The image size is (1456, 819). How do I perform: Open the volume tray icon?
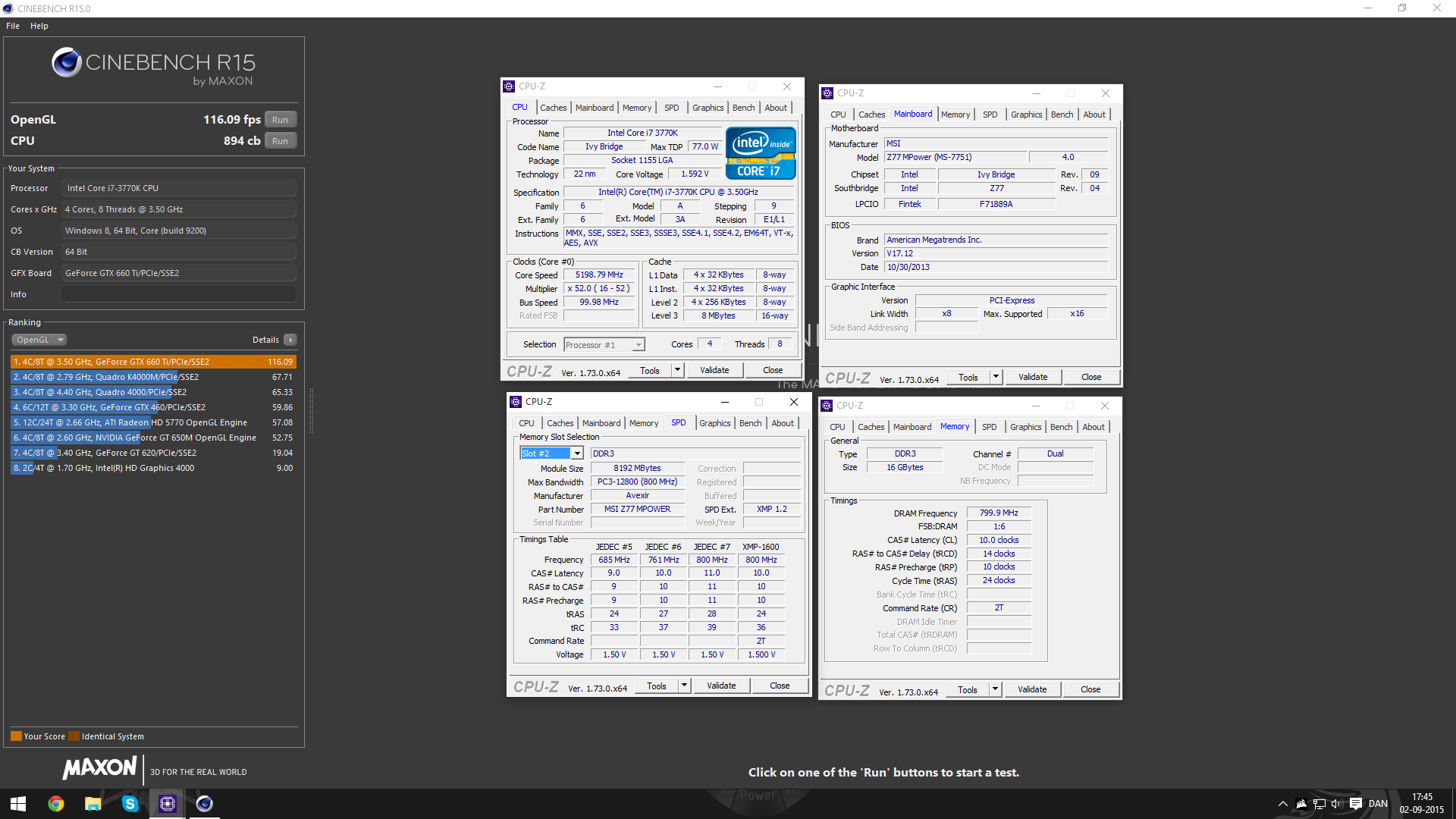[x=1337, y=804]
